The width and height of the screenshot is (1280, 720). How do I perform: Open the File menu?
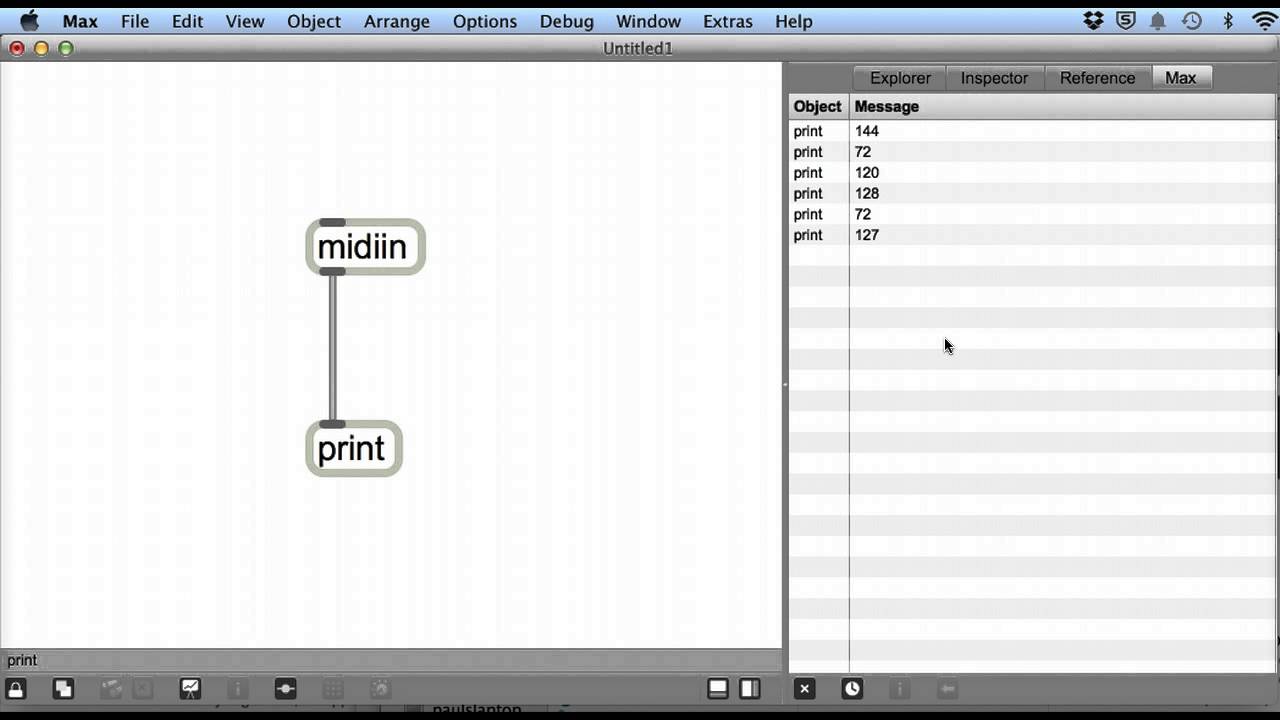point(135,21)
